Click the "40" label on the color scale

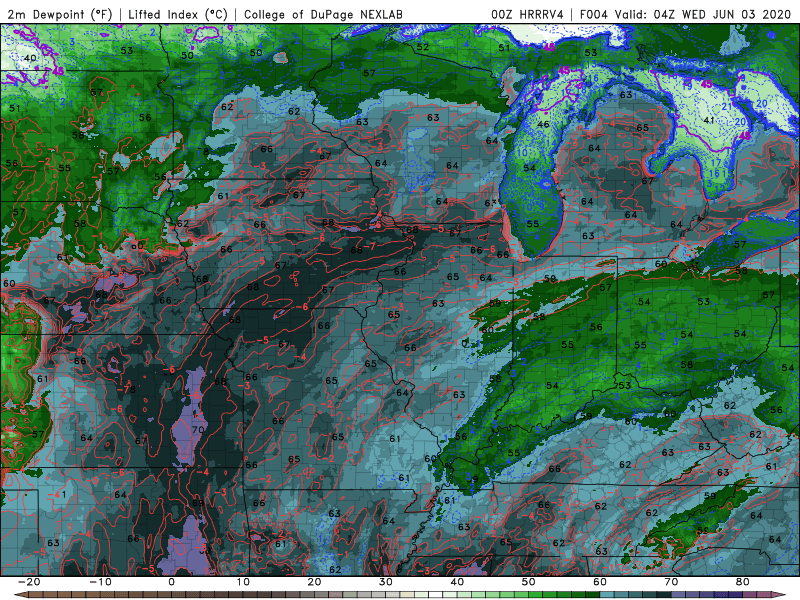457,582
